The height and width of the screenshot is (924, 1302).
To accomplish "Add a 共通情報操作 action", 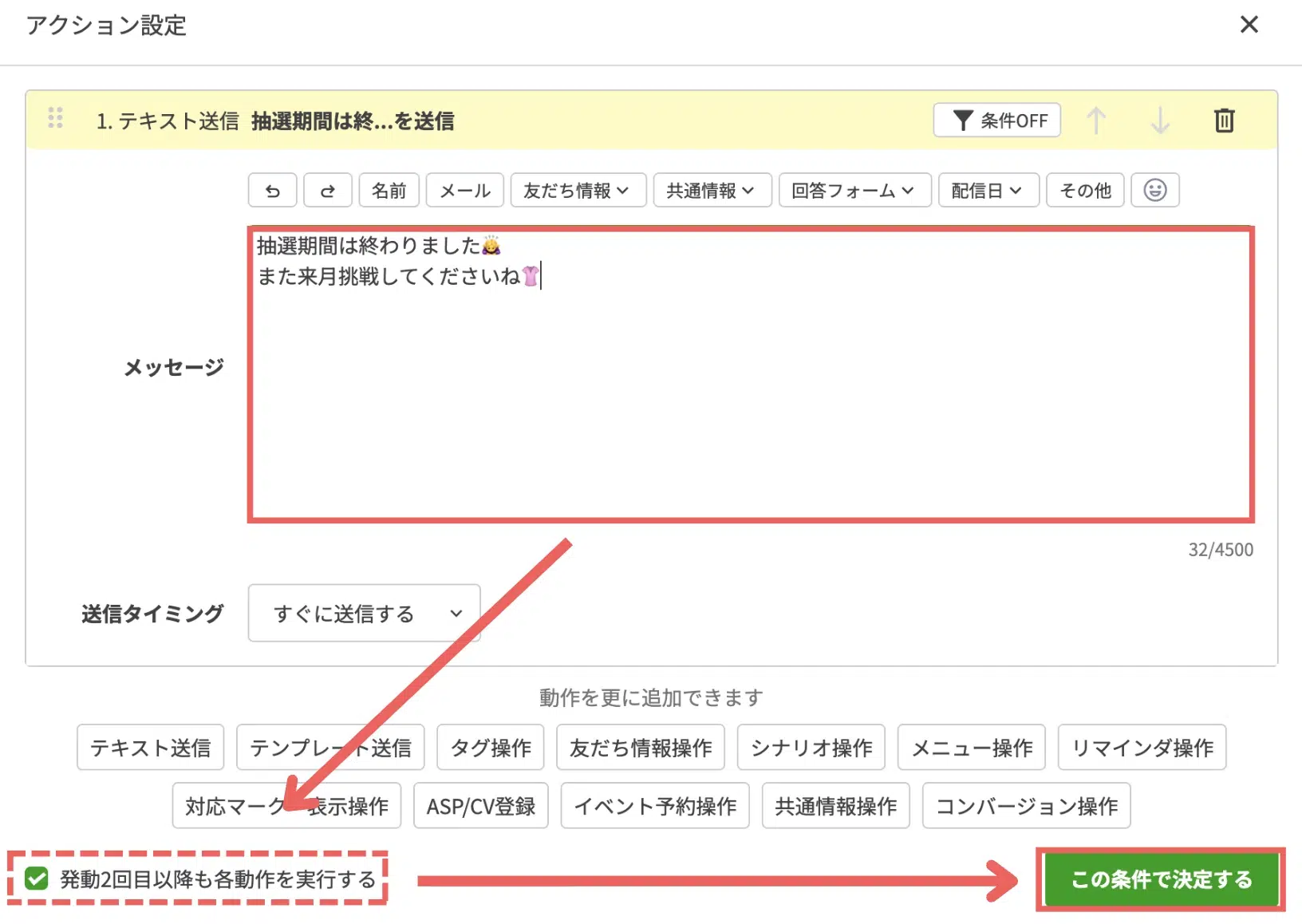I will point(836,806).
